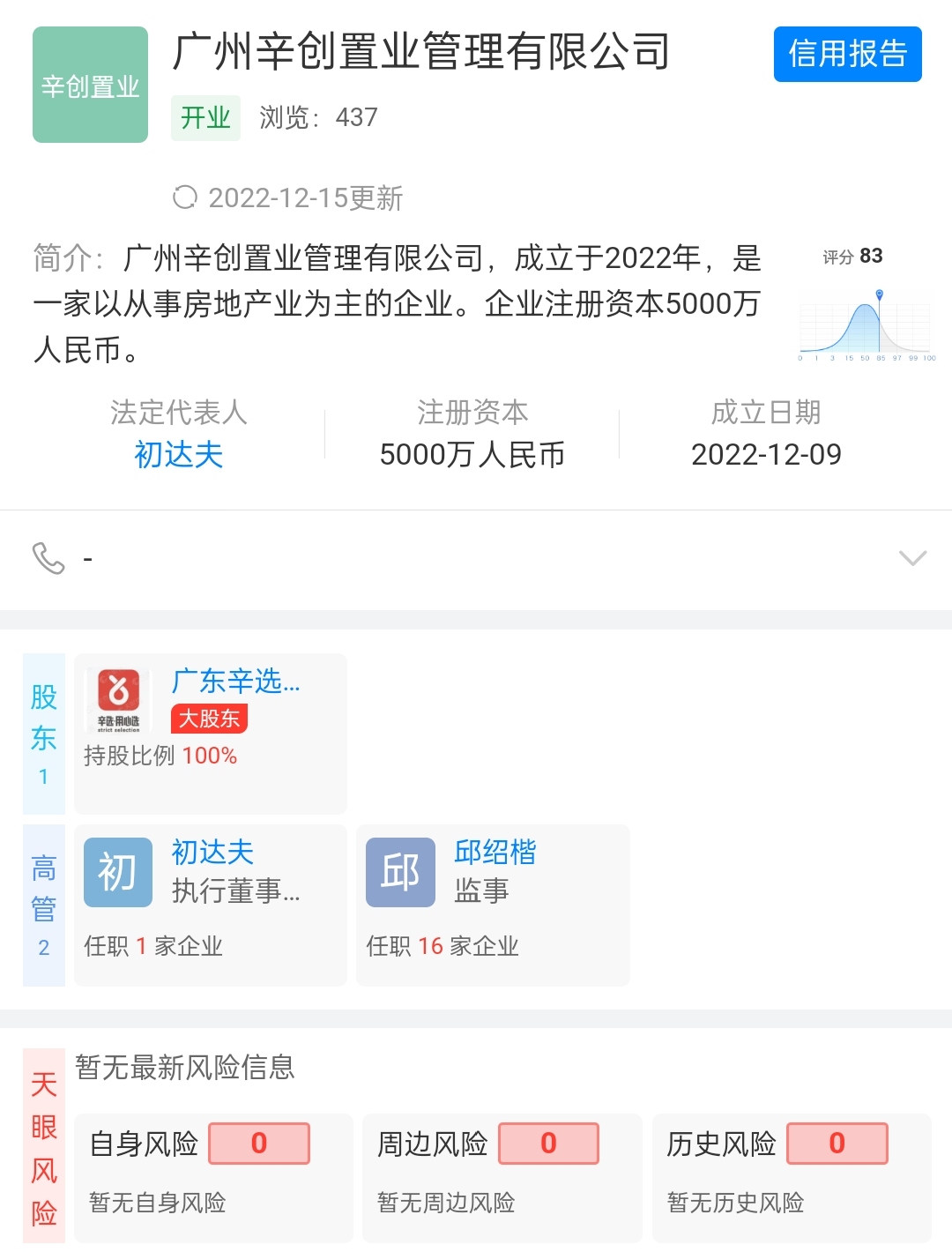This screenshot has width=952, height=1252.
Task: Tap 暂无自身风险 text
Action: point(158,1203)
